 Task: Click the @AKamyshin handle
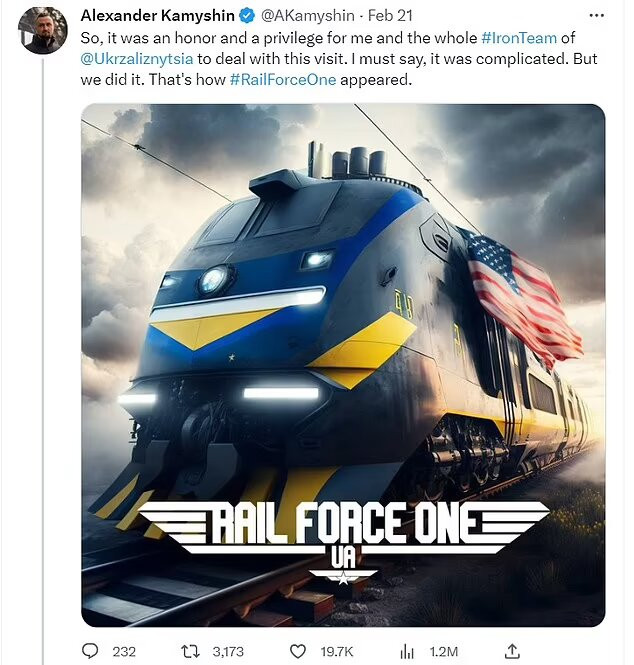(309, 17)
